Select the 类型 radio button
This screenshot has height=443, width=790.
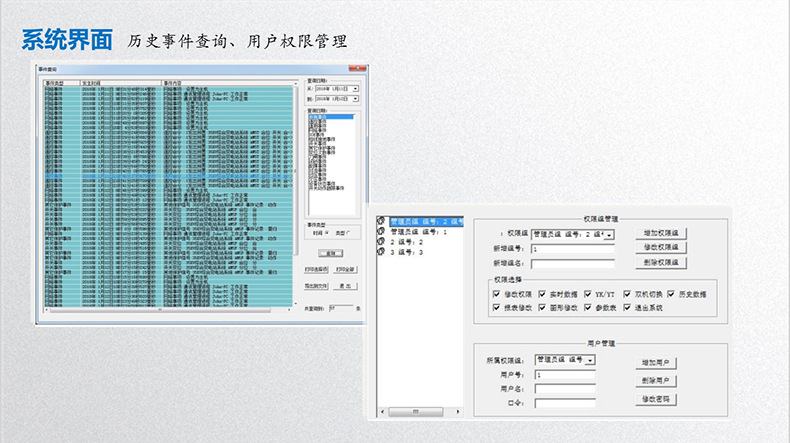click(349, 233)
